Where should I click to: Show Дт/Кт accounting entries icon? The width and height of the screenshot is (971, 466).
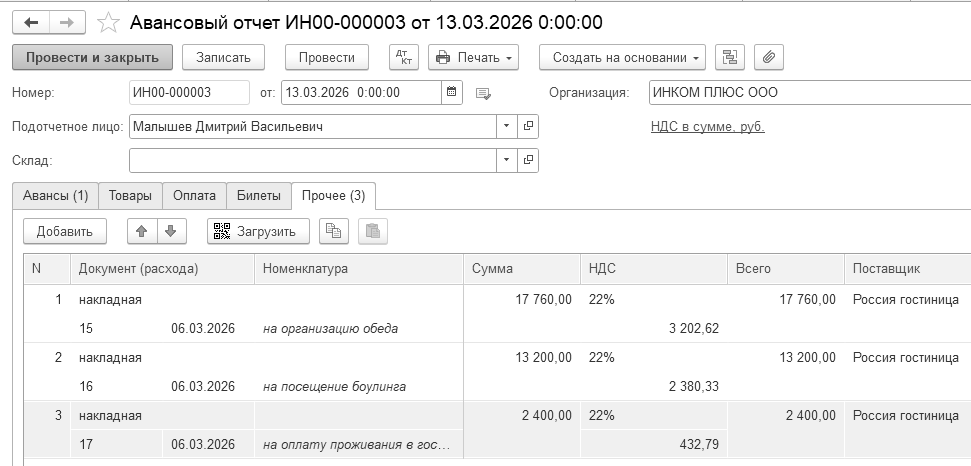[x=403, y=58]
